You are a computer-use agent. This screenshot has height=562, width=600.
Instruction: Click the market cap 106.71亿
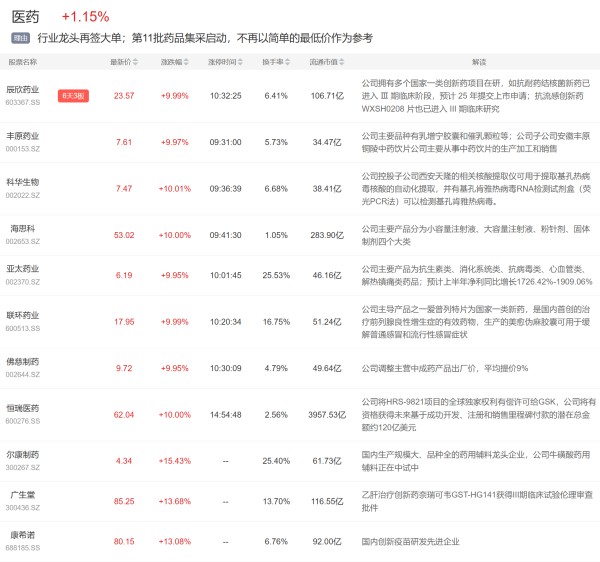(327, 96)
